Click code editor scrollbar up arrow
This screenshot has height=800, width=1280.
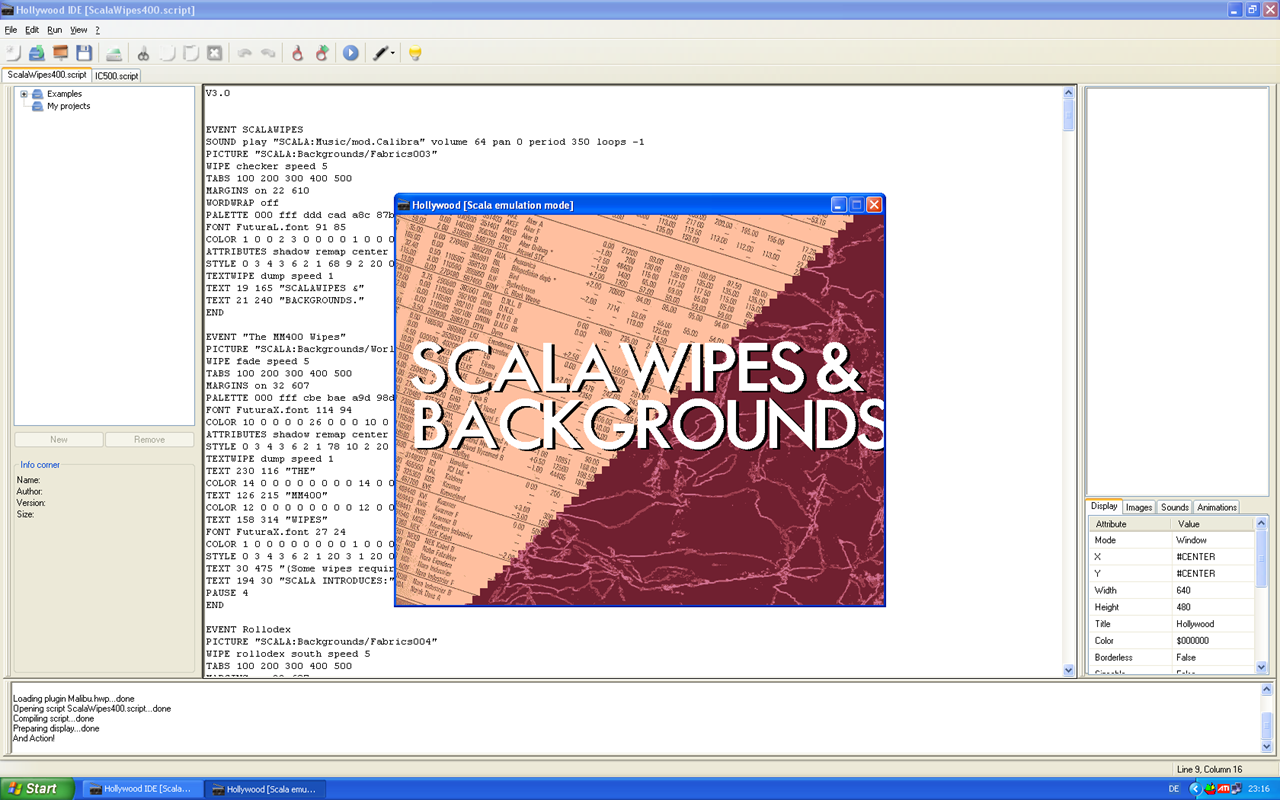(1069, 93)
